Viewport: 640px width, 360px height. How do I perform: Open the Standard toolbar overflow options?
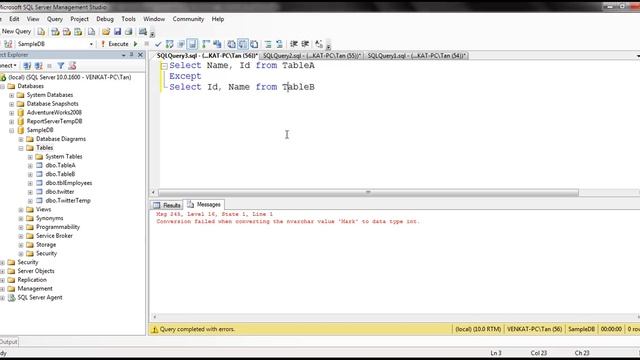click(x=152, y=33)
